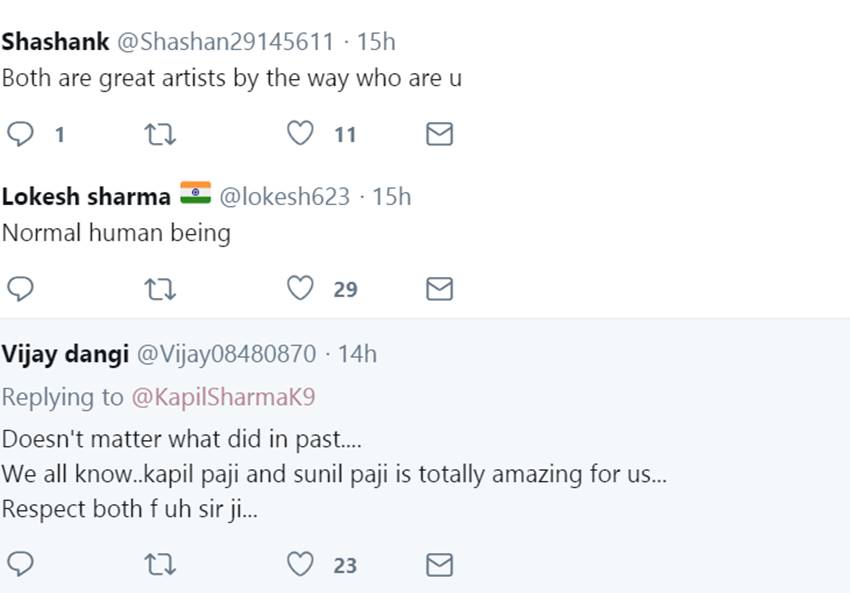Open Lokesh sharma's profile name

click(x=86, y=197)
